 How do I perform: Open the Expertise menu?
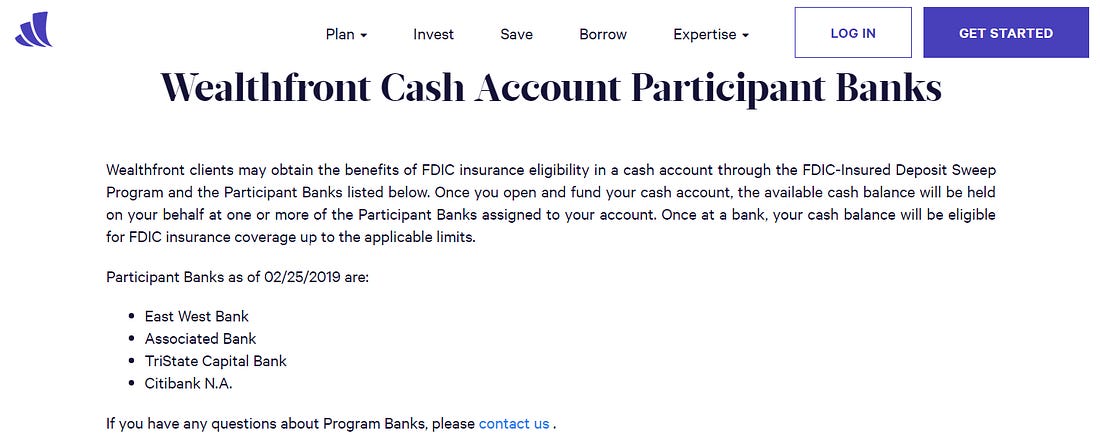(711, 34)
